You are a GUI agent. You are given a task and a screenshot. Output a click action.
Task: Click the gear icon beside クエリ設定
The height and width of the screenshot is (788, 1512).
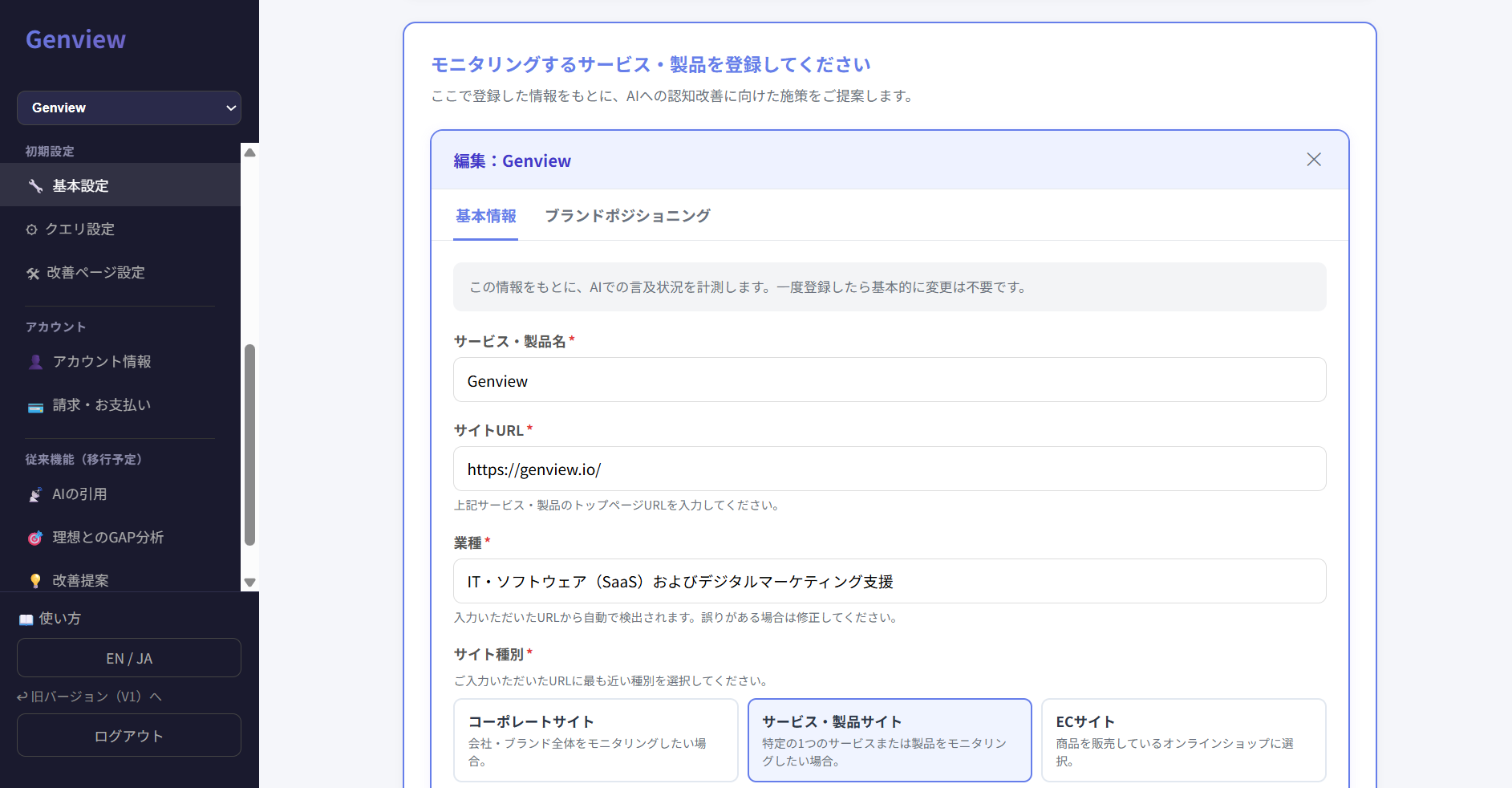pos(31,229)
